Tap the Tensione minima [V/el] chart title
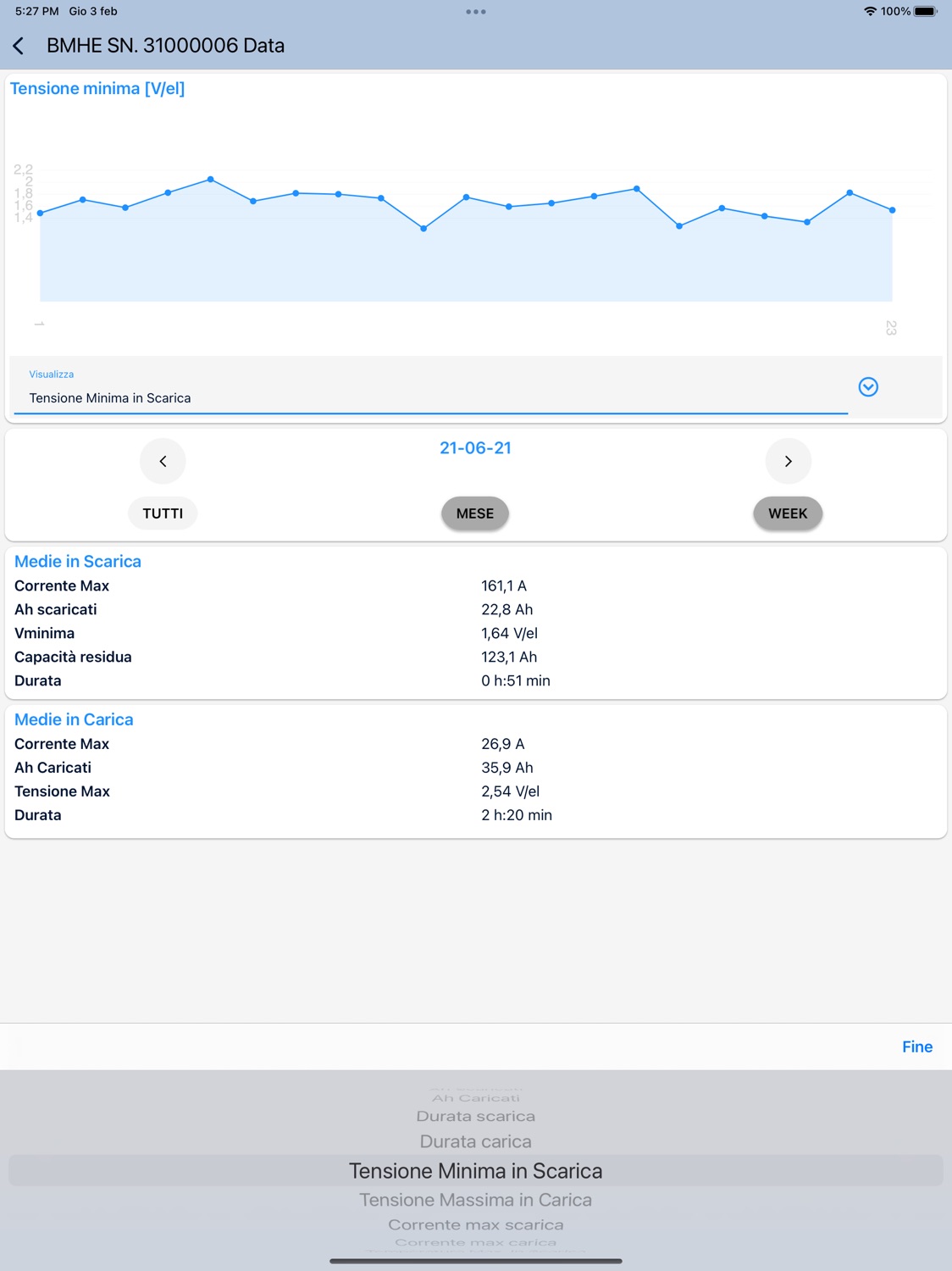This screenshot has height=1271, width=952. 97,88
